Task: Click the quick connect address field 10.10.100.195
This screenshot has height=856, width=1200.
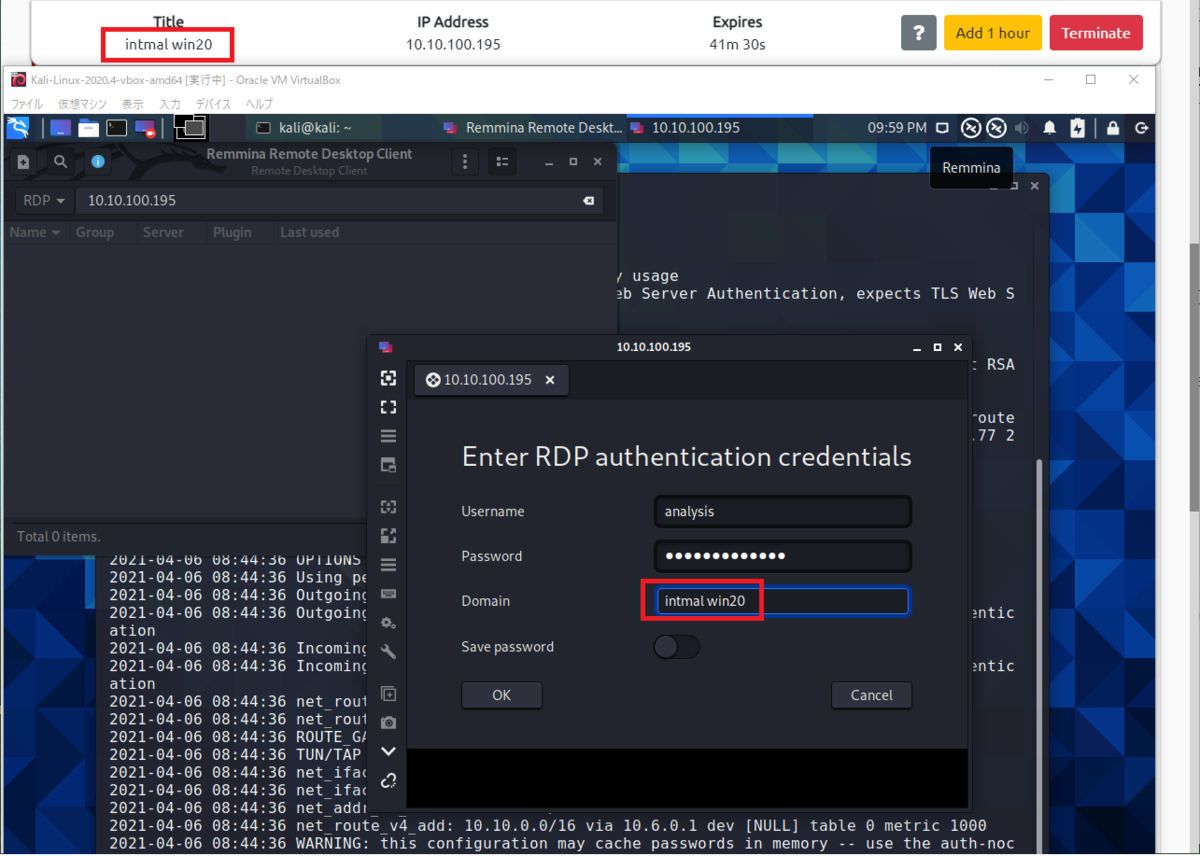Action: (x=340, y=201)
